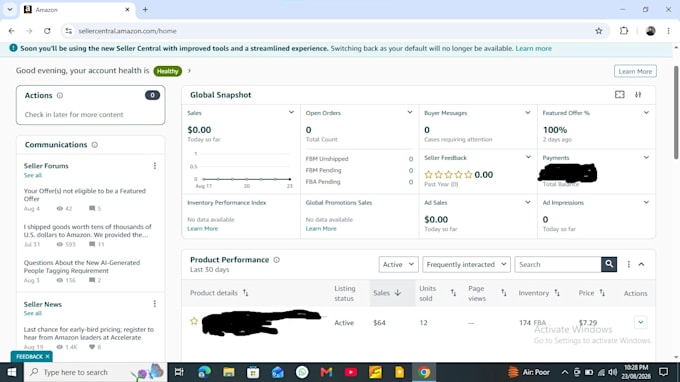Open Seller News three-dot options

(154, 304)
